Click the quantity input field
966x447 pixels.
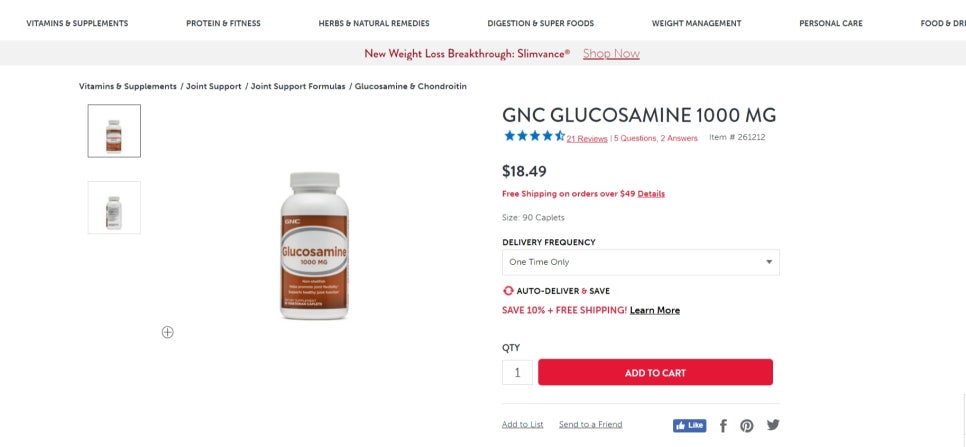click(x=517, y=373)
